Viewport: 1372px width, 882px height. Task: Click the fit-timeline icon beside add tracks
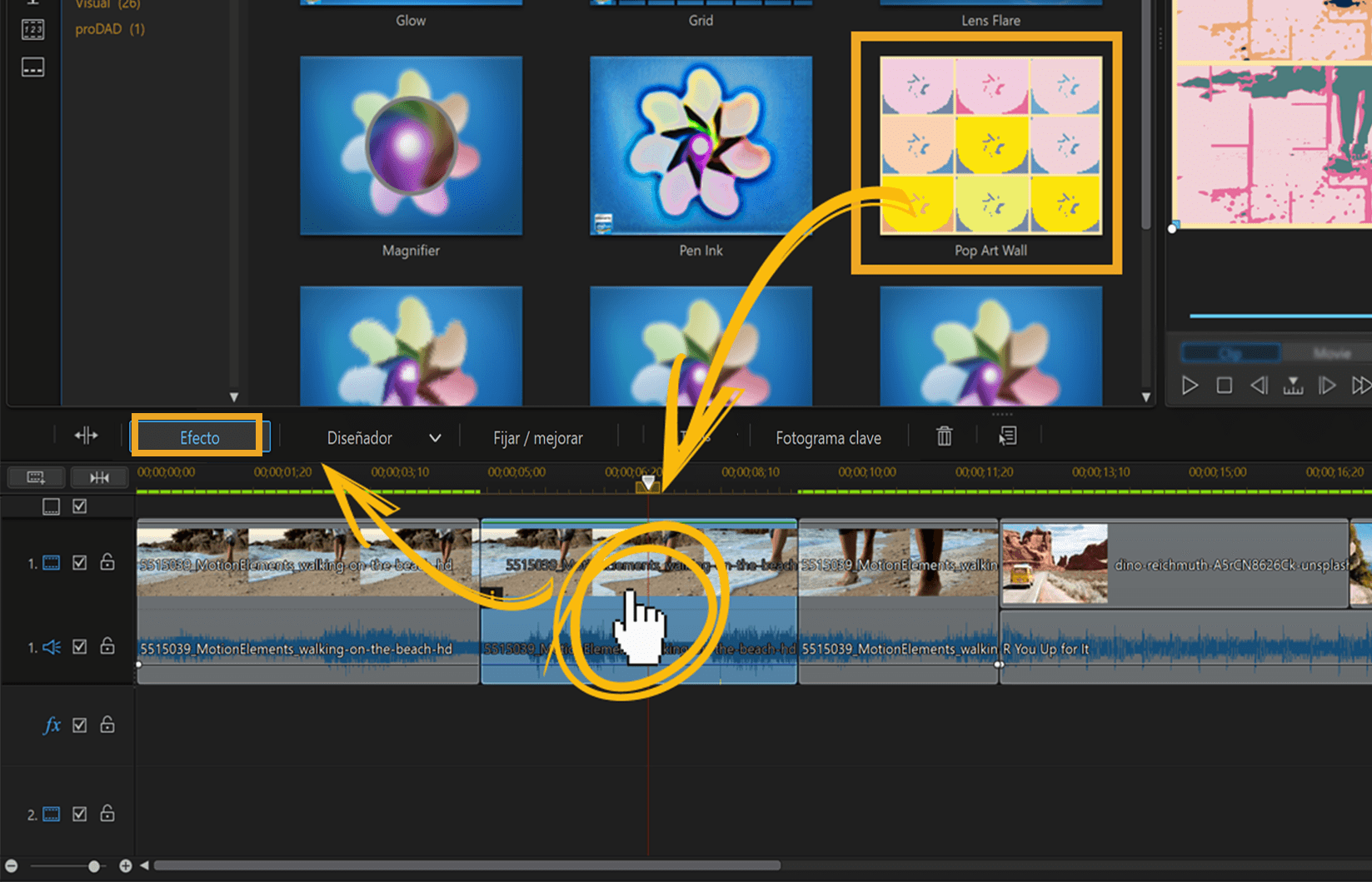click(100, 477)
